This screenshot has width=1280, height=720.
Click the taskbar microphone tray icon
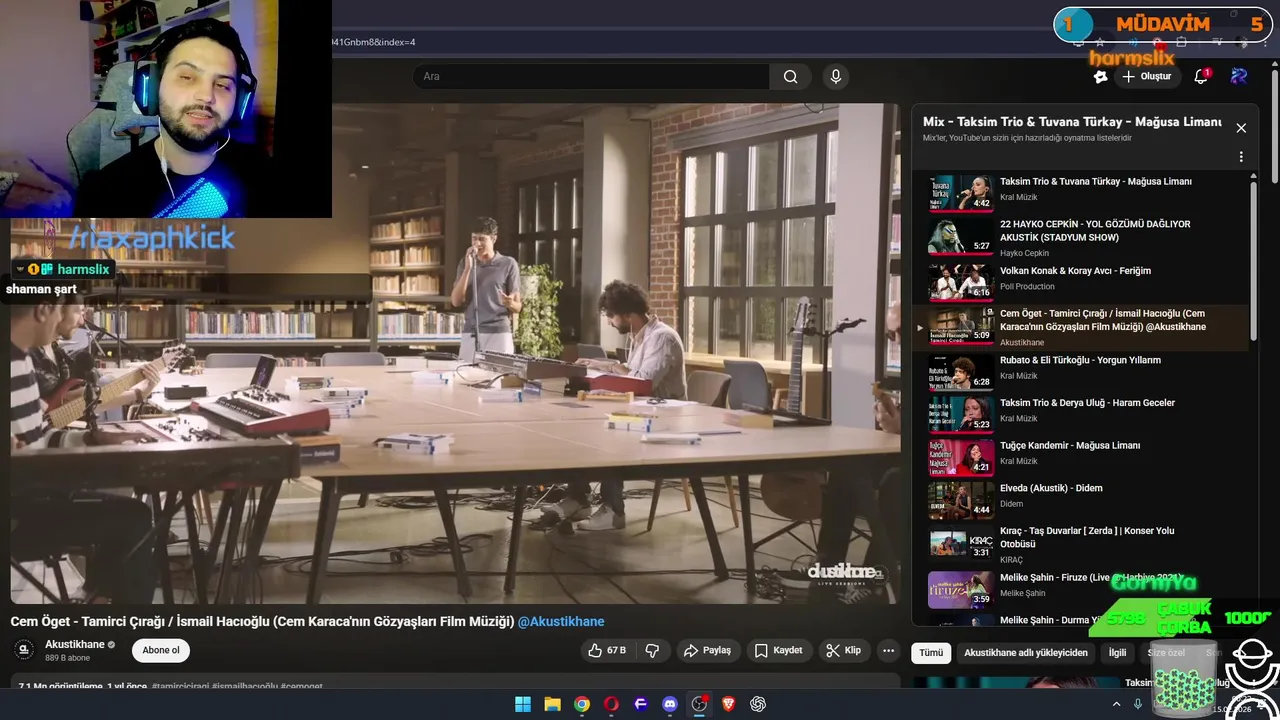[1137, 704]
